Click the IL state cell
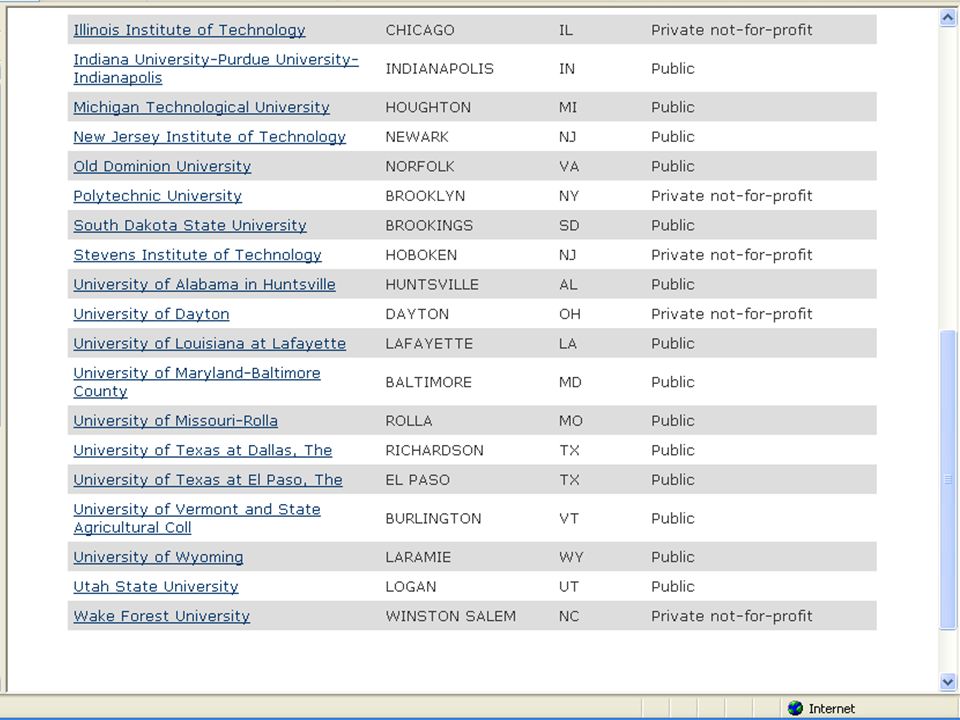The image size is (960, 720). (566, 30)
